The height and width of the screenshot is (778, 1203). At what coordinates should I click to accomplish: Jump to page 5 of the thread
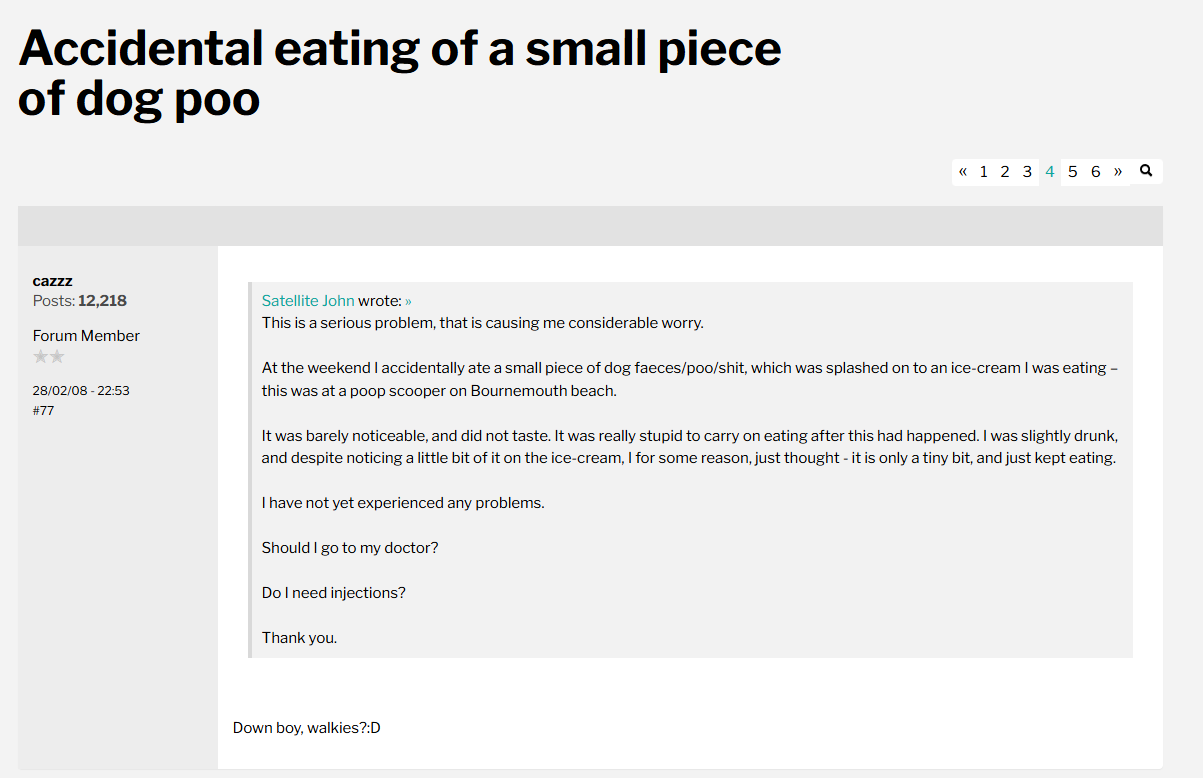pyautogui.click(x=1073, y=172)
